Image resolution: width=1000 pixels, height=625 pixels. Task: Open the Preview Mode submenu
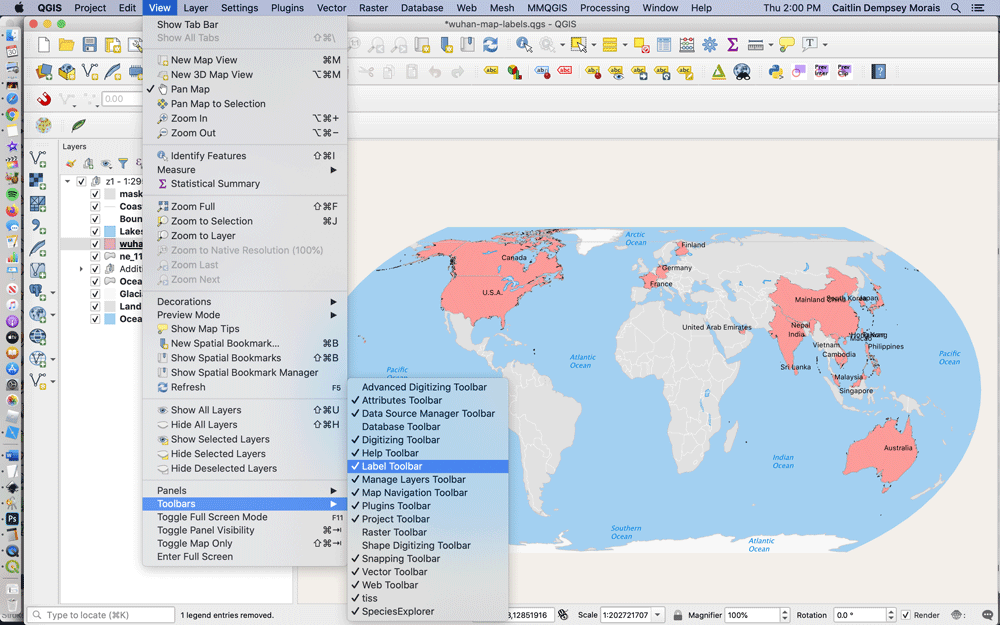pos(245,315)
